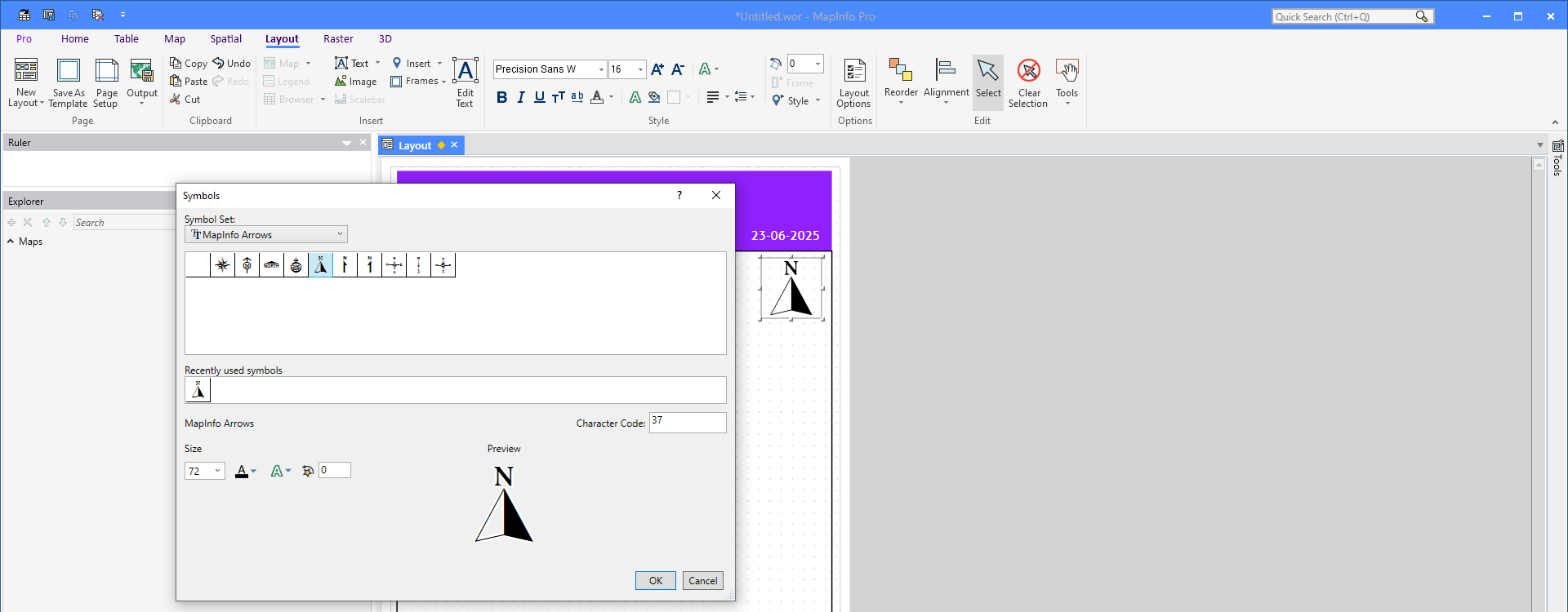
Task: Switch to the Table tab
Action: [x=127, y=38]
